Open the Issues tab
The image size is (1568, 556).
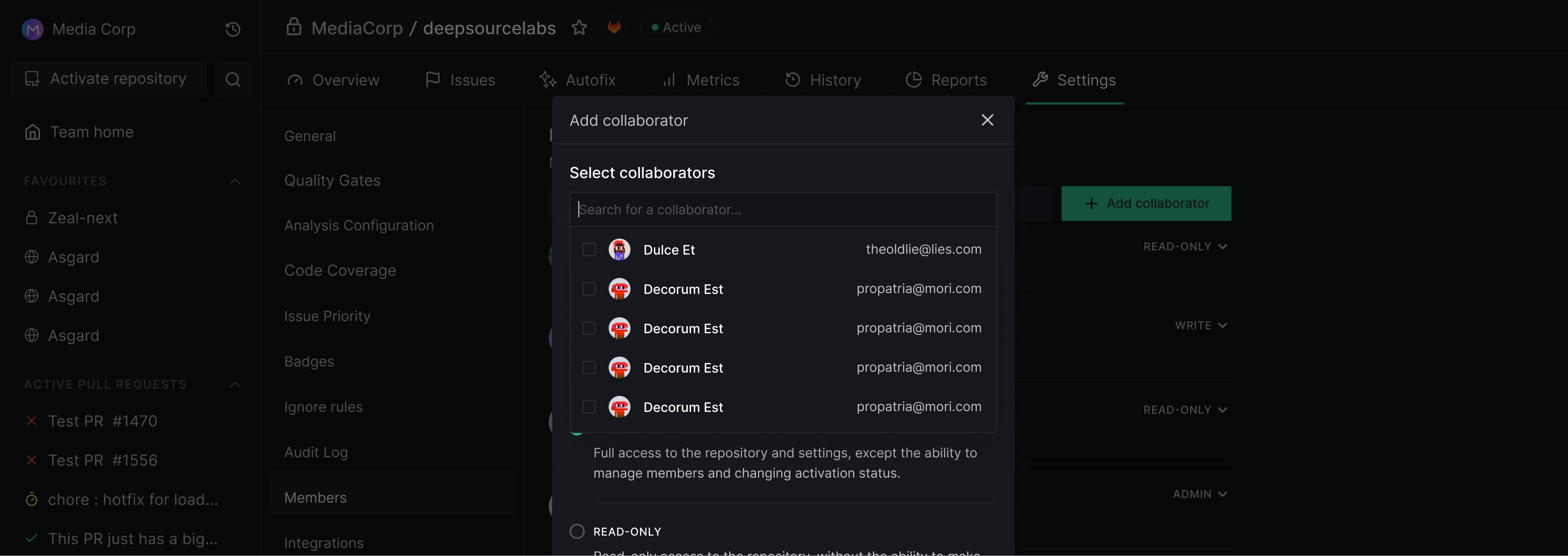tap(460, 80)
